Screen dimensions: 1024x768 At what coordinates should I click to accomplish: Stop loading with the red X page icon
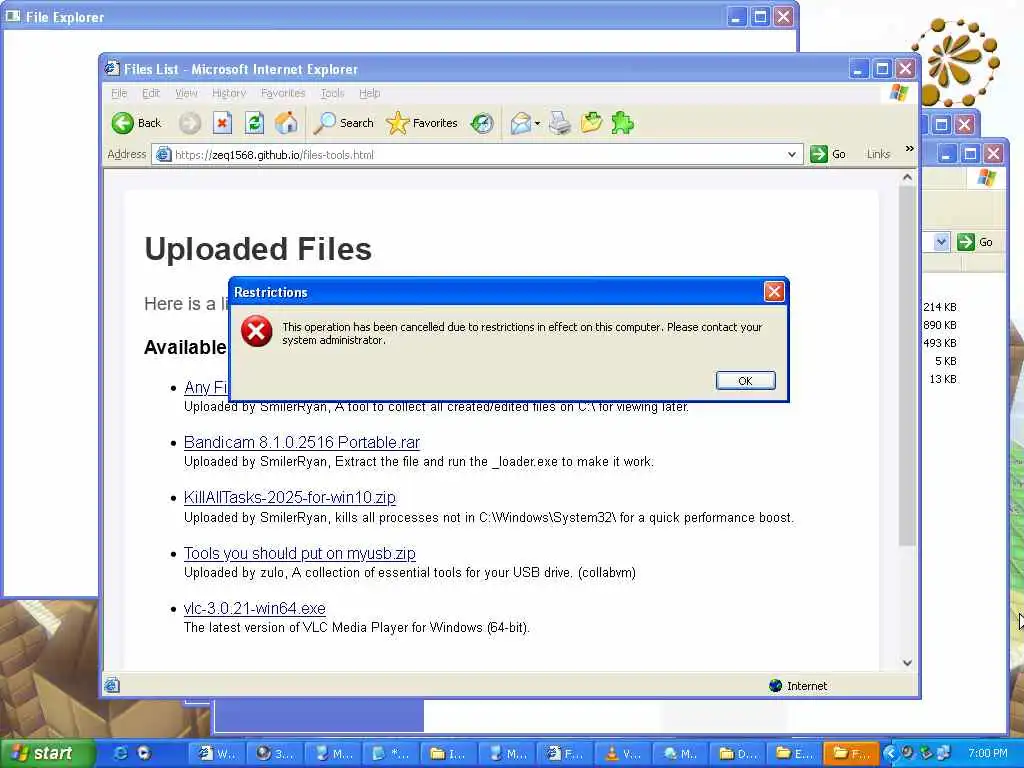[x=222, y=123]
